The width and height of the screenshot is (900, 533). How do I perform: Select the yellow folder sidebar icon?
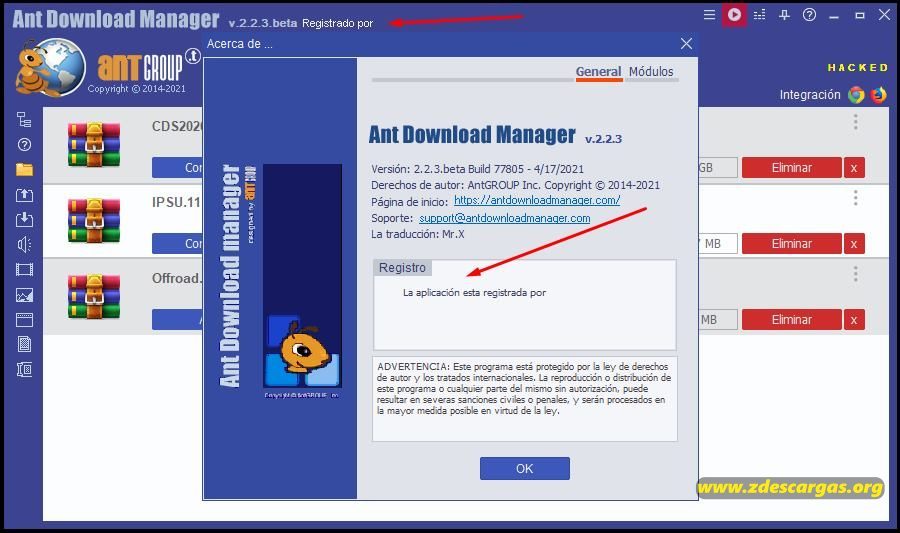tap(24, 169)
